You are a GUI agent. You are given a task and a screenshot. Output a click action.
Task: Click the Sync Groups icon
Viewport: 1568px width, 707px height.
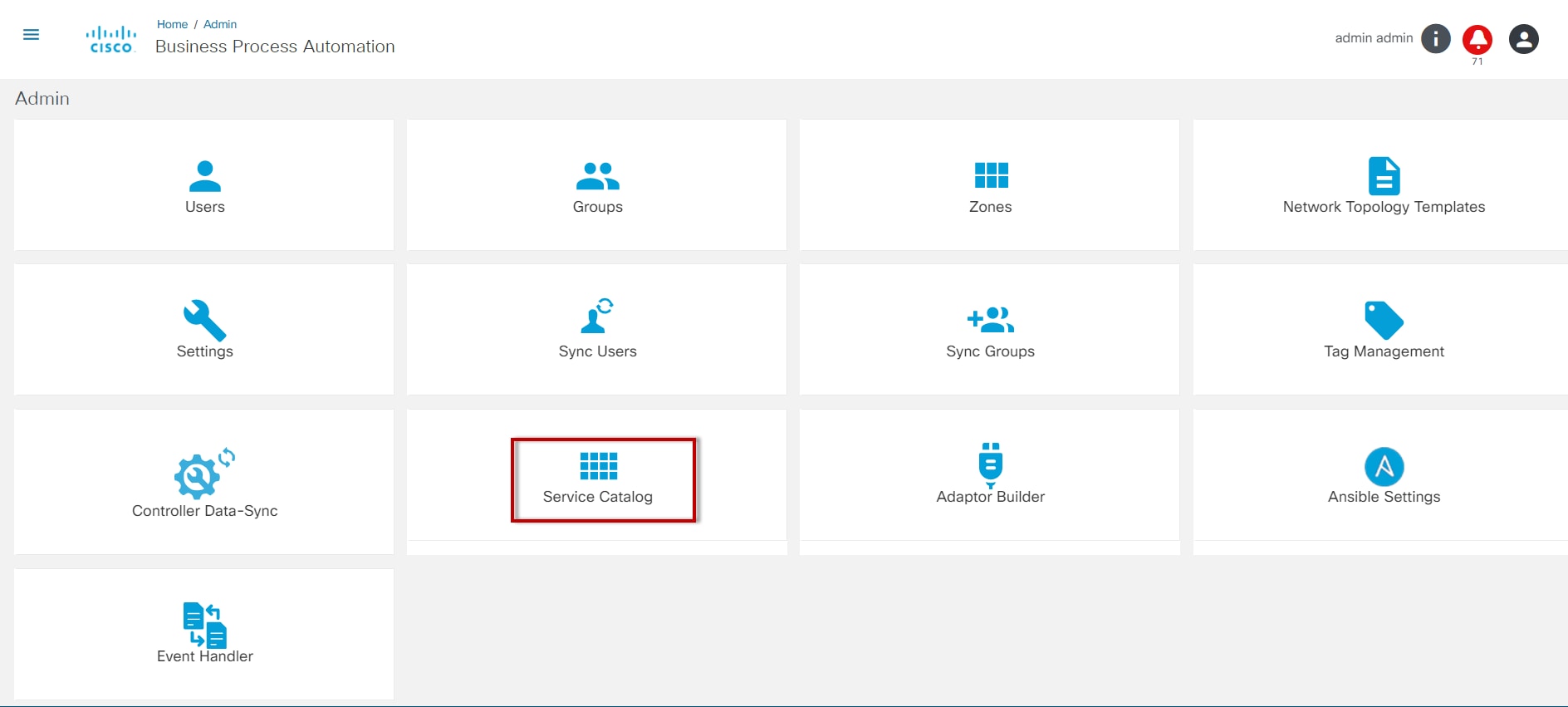coord(991,320)
